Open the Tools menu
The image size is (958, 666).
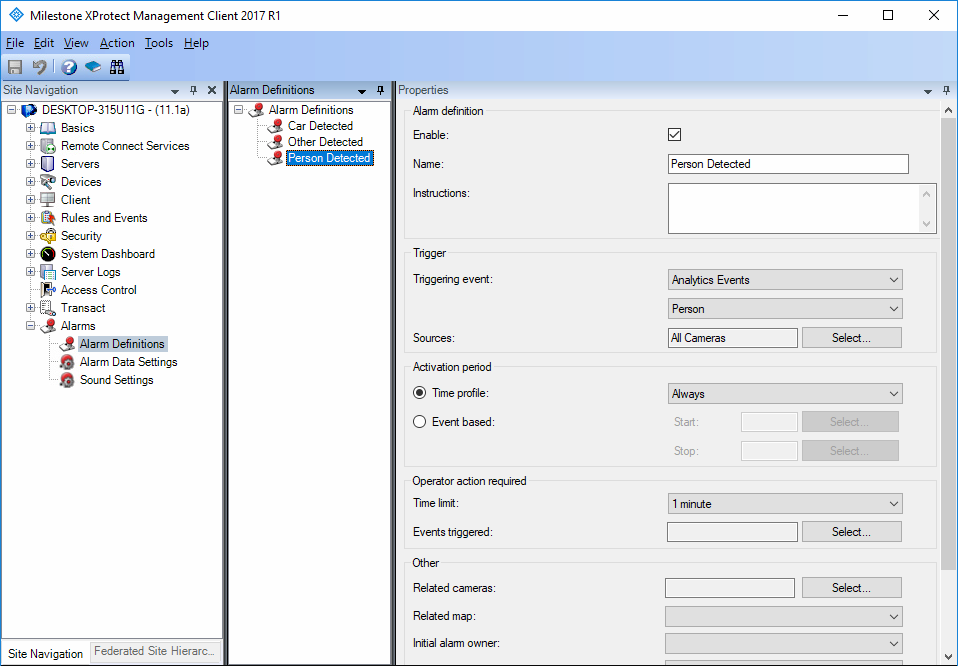coord(159,43)
